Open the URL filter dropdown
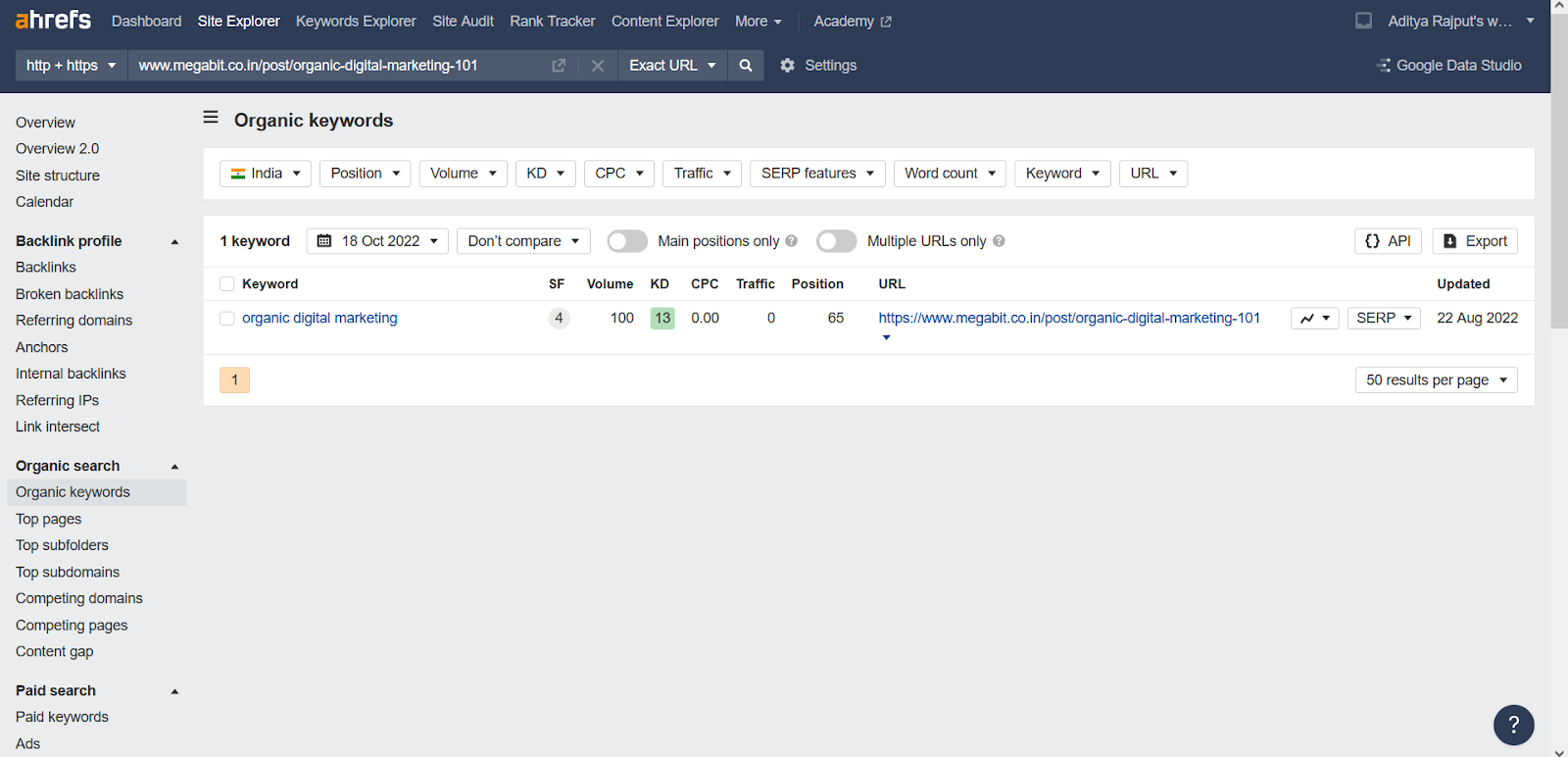Image resolution: width=1568 pixels, height=757 pixels. pyautogui.click(x=1153, y=174)
